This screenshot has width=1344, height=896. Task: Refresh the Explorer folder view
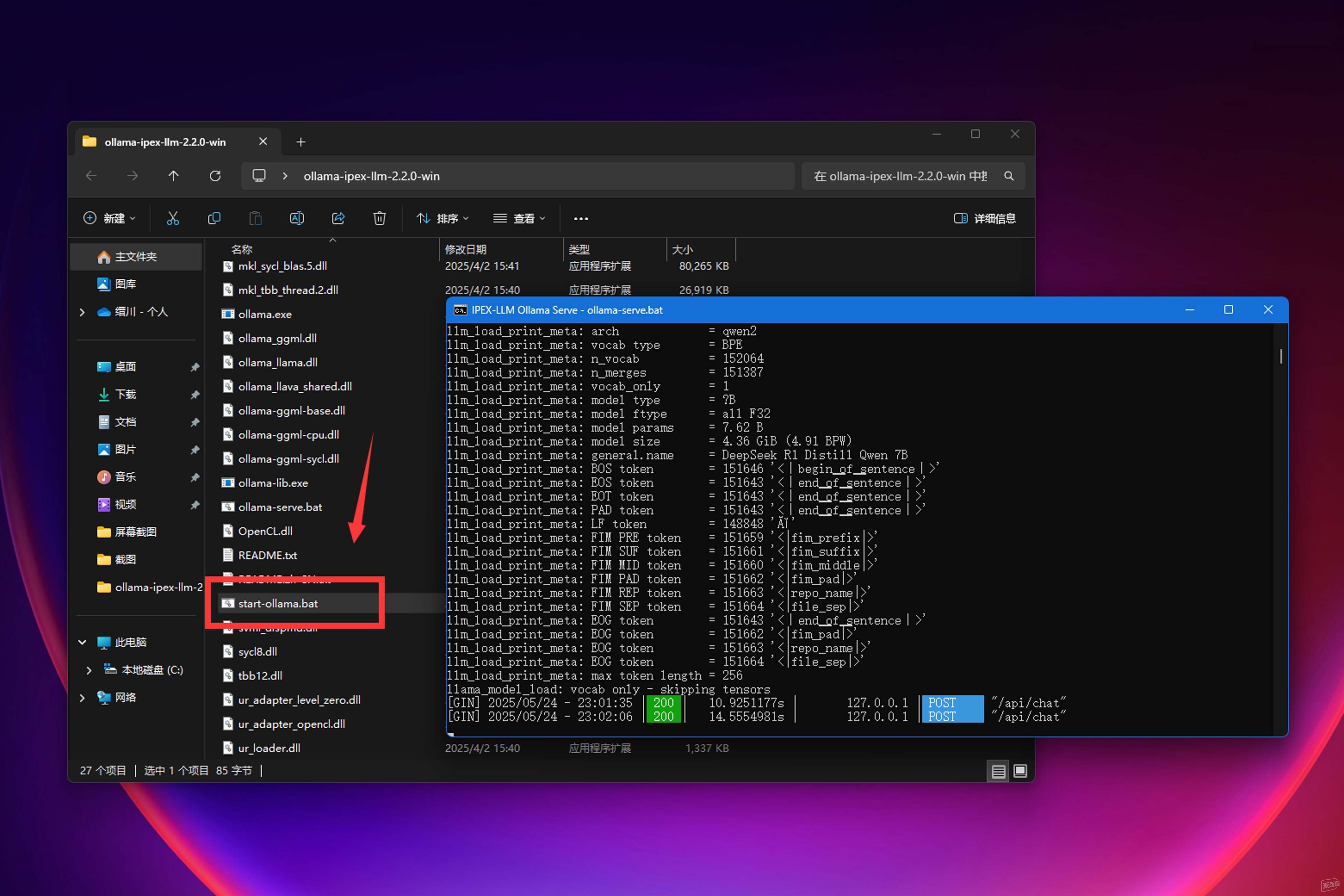tap(215, 176)
